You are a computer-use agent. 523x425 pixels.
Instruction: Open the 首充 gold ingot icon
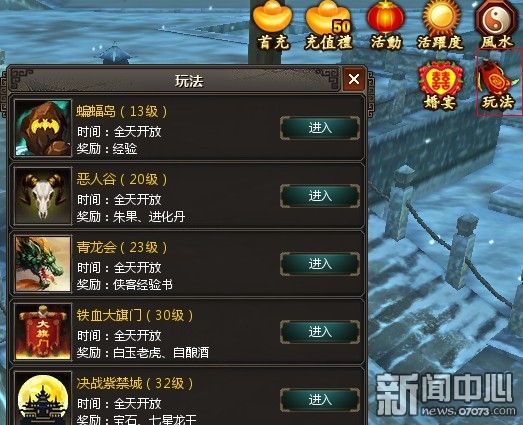pyautogui.click(x=273, y=25)
